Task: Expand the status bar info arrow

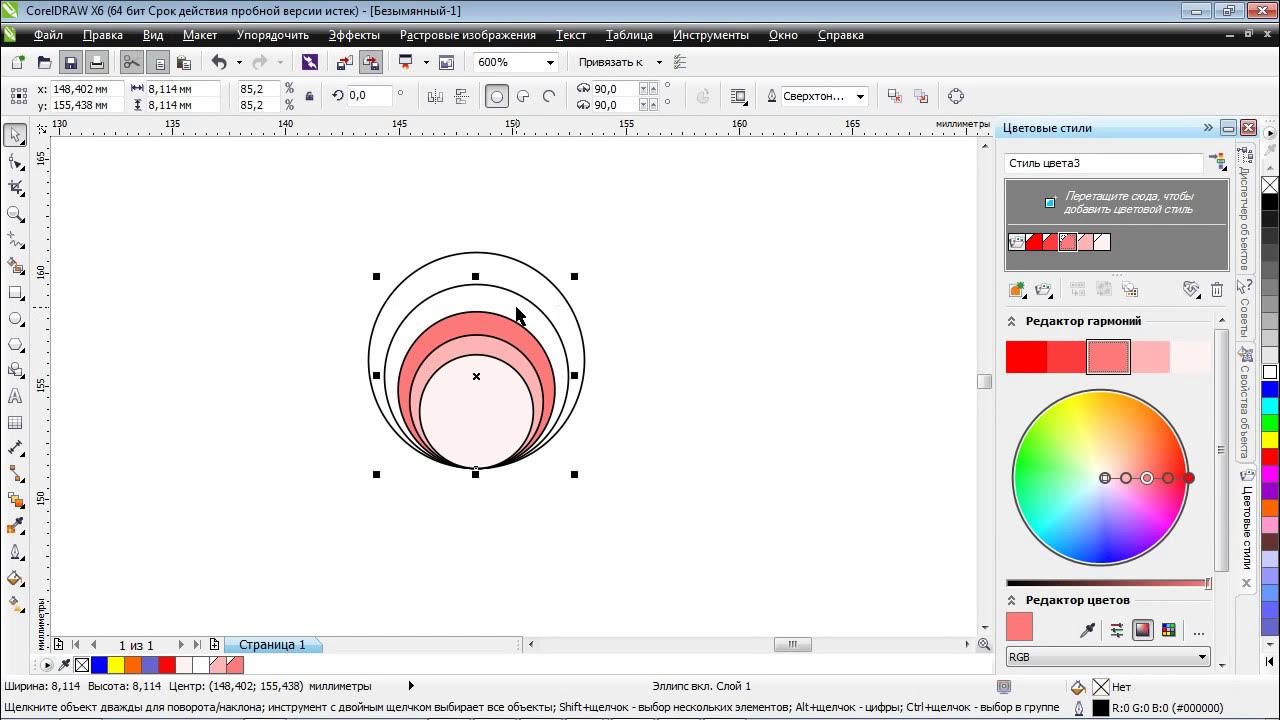Action: click(411, 686)
